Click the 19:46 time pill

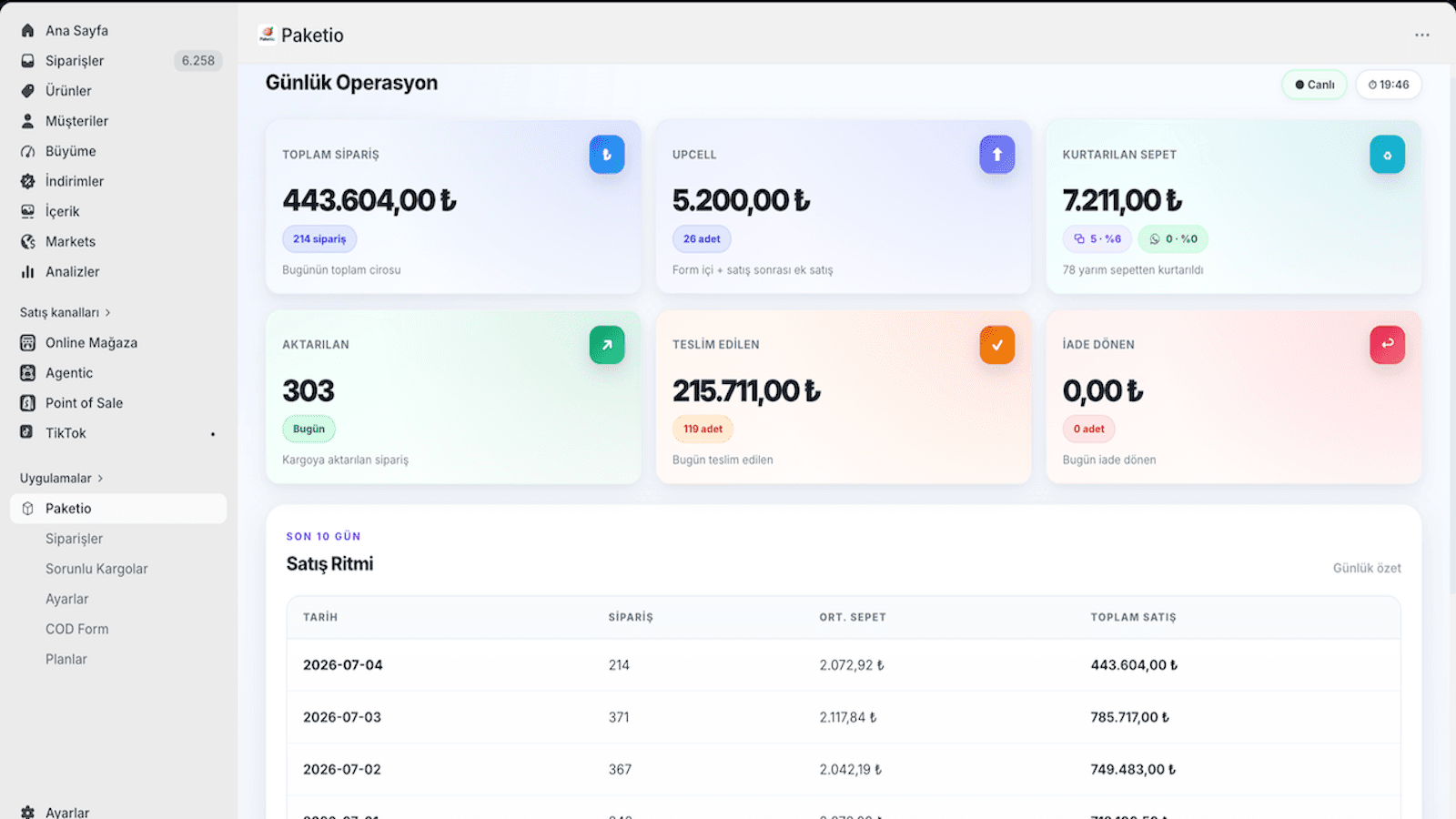(1389, 85)
